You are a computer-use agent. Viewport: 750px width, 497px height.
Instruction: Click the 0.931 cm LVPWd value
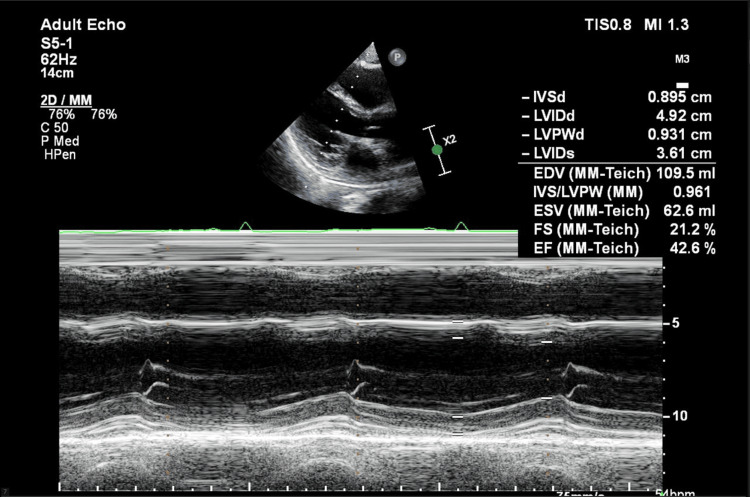tap(680, 134)
